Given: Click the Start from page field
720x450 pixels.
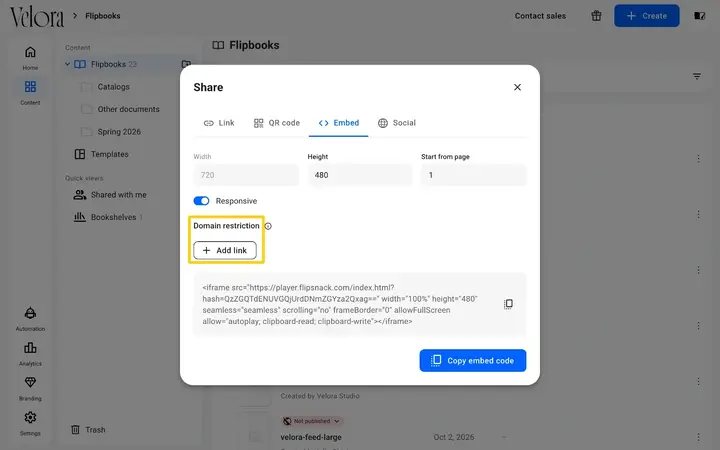Looking at the screenshot, I should (473, 175).
